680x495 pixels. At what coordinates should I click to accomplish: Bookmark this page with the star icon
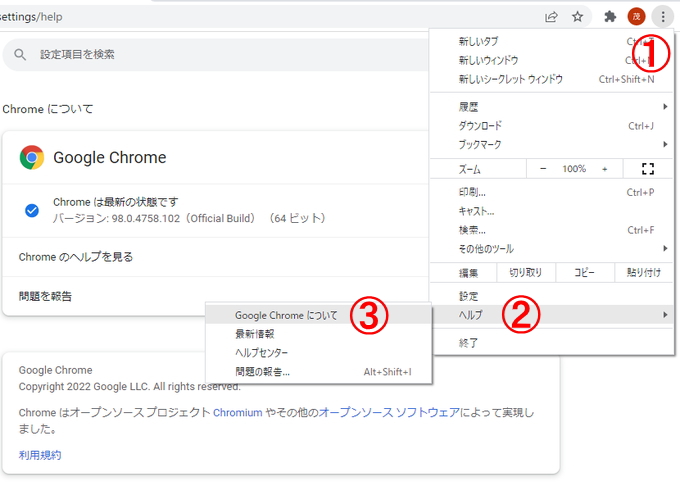click(x=577, y=17)
